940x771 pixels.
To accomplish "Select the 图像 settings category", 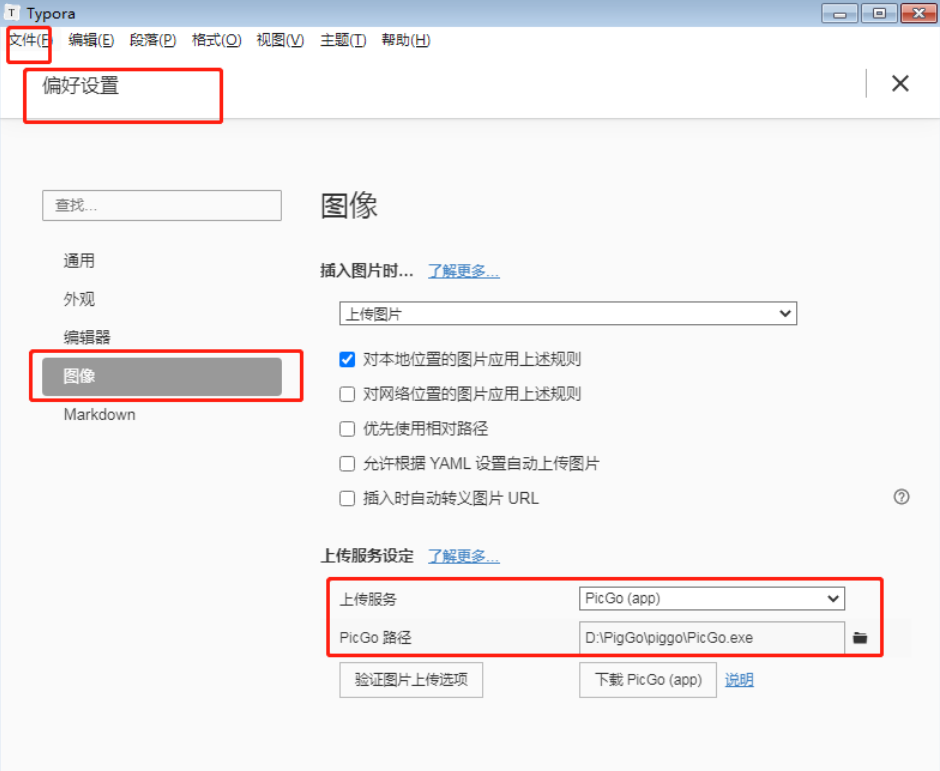I will click(162, 377).
